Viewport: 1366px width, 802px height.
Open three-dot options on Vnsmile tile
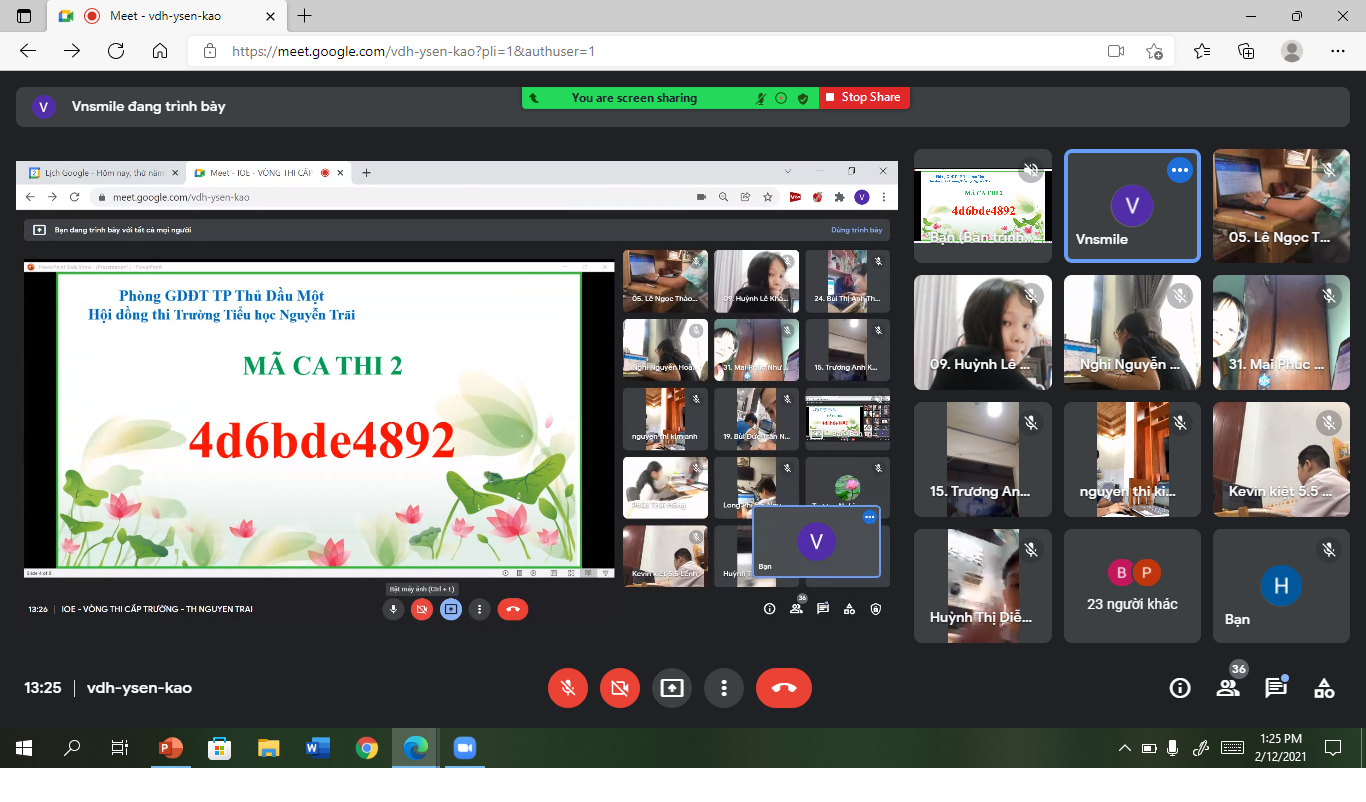1180,170
